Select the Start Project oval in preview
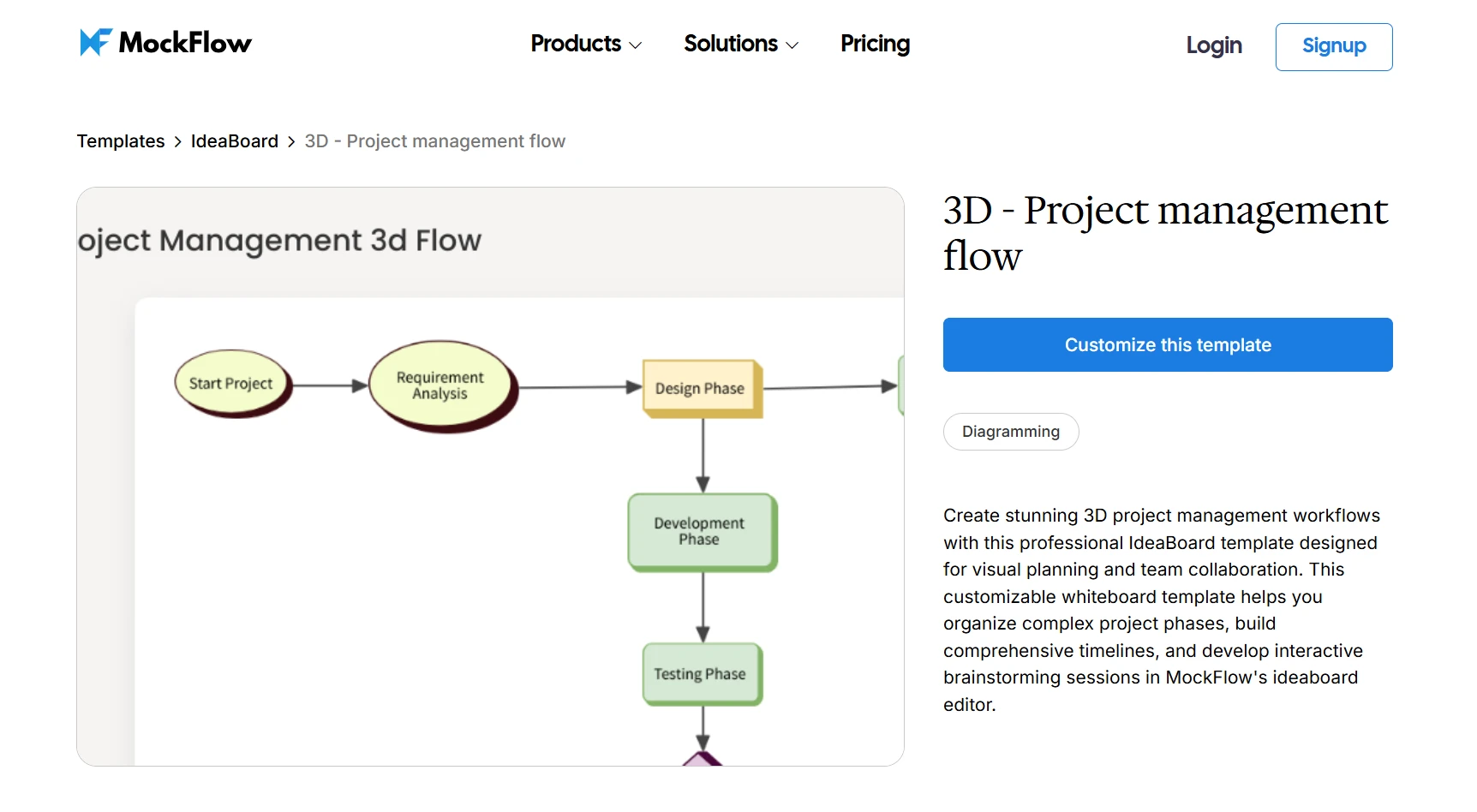 point(231,383)
